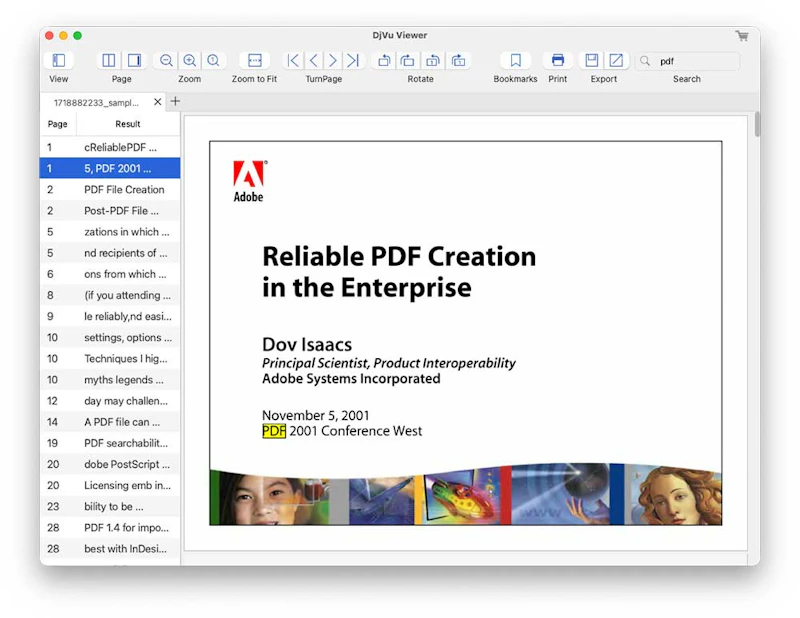Select result A PDF file can ...

coord(110,422)
